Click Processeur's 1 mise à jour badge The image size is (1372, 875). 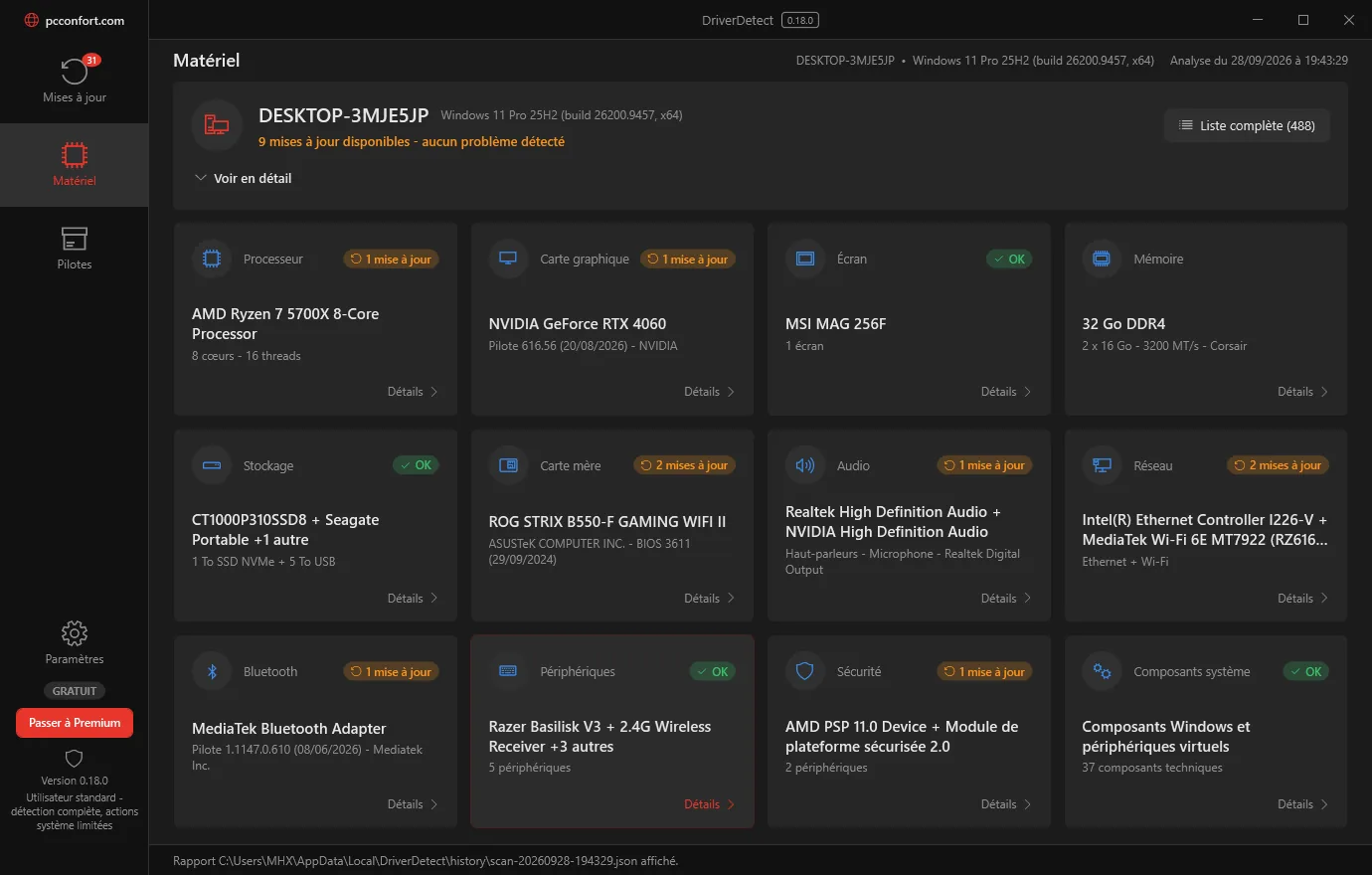click(x=392, y=260)
